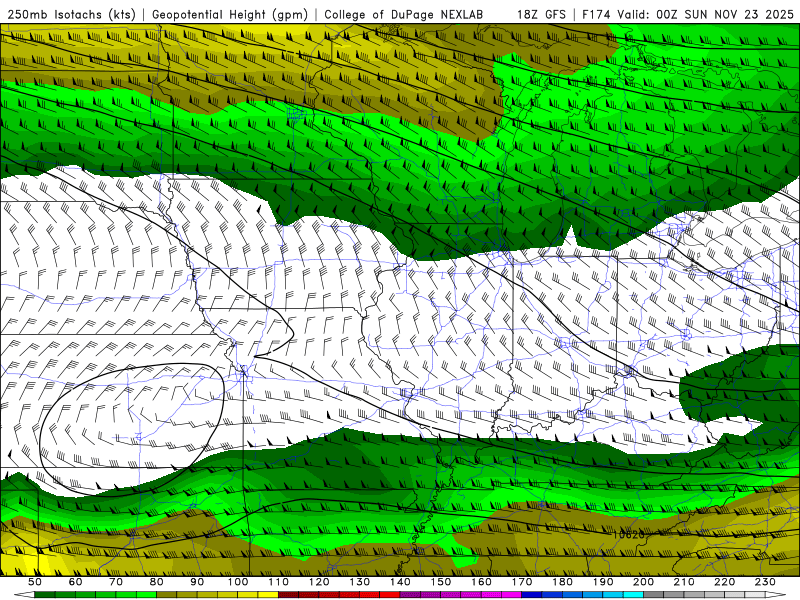
Task: Click the "18Z GFS" model run label
Action: (541, 14)
